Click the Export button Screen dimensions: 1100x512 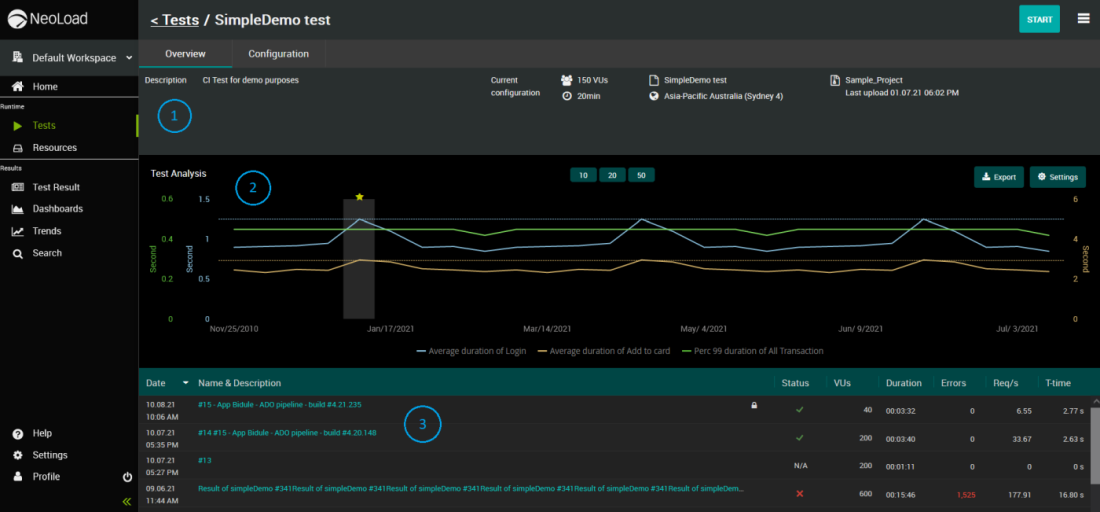[x=998, y=177]
